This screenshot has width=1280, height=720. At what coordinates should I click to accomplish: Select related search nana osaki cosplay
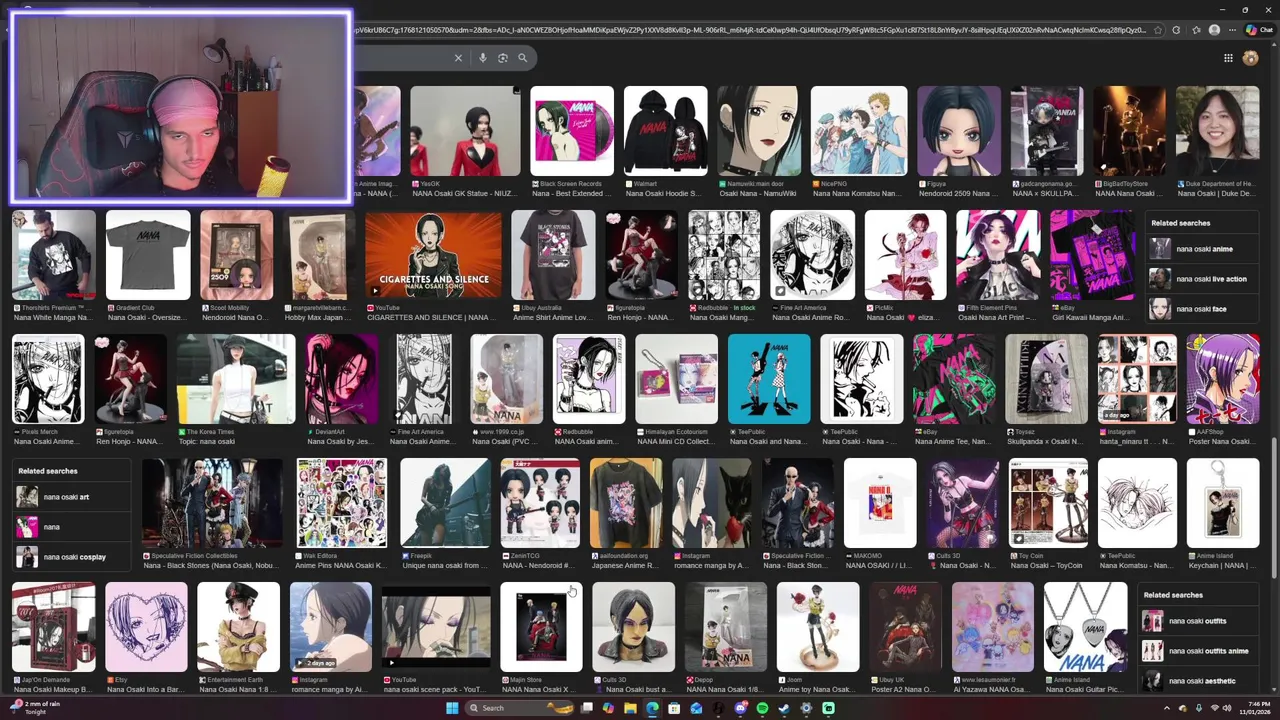pyautogui.click(x=70, y=557)
